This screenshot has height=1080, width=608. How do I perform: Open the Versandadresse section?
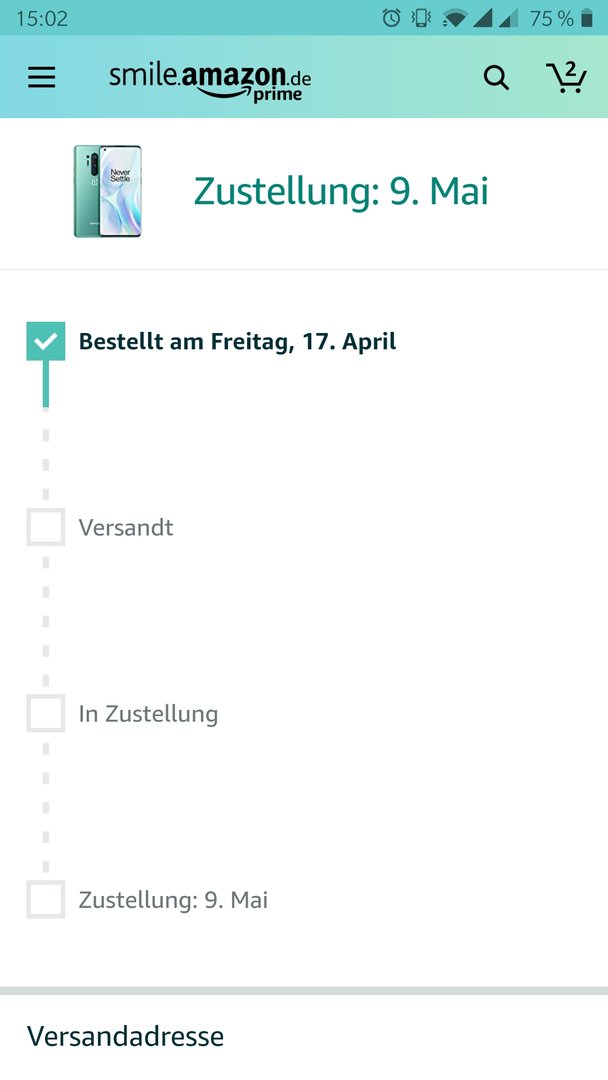pyautogui.click(x=304, y=1036)
